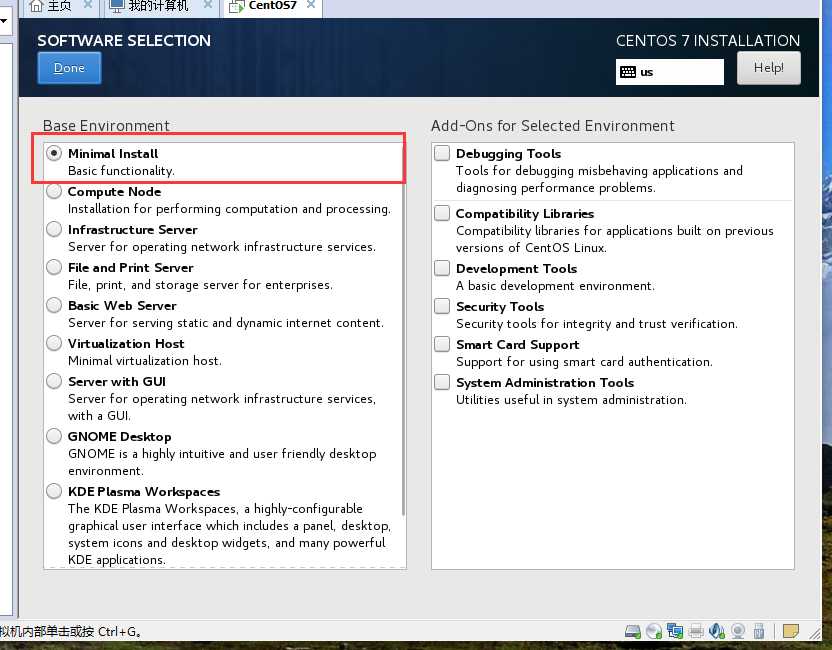Select Minimal Install base environment

click(x=54, y=153)
